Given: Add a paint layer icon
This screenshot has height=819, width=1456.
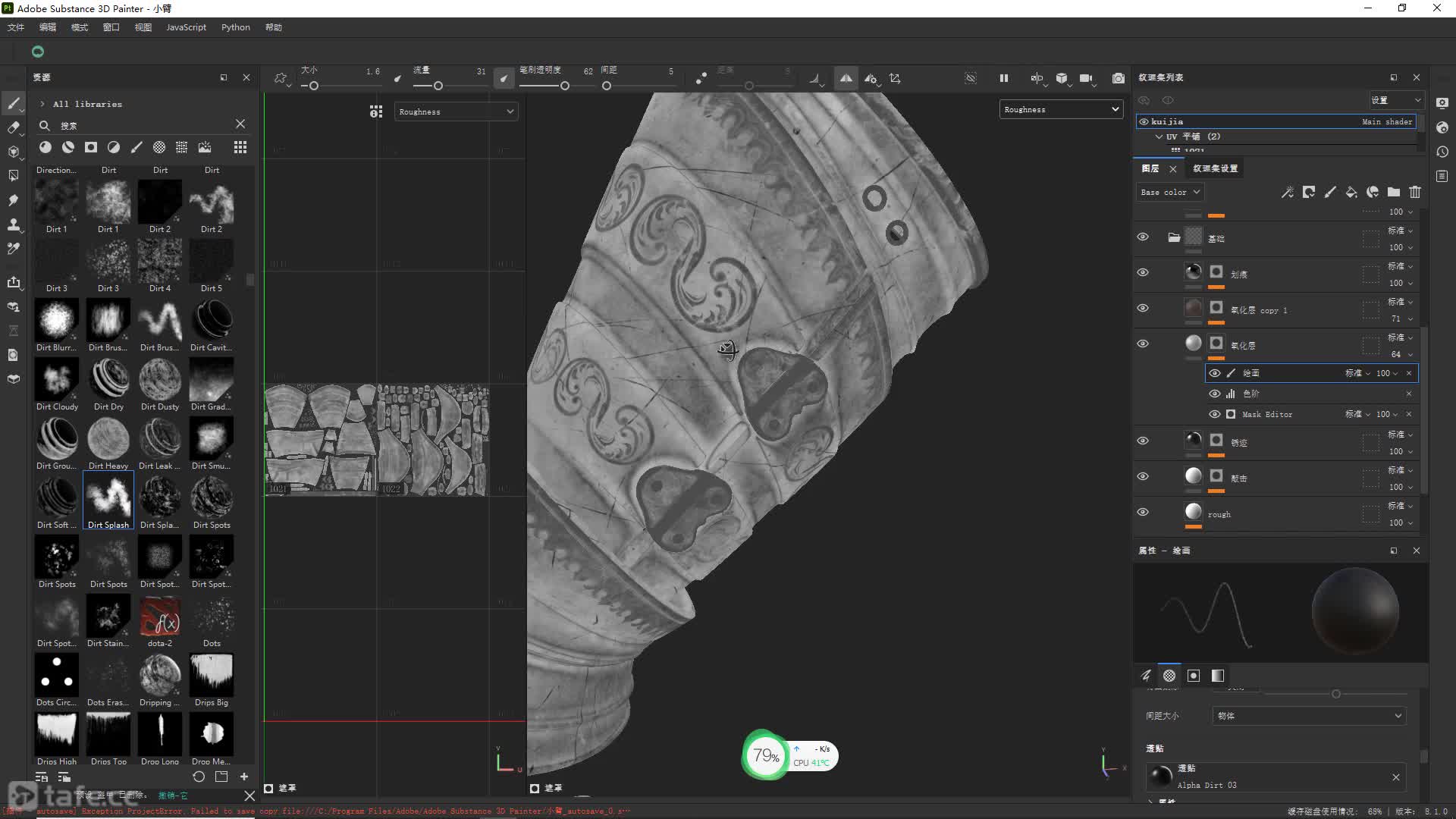Looking at the screenshot, I should click(1330, 192).
